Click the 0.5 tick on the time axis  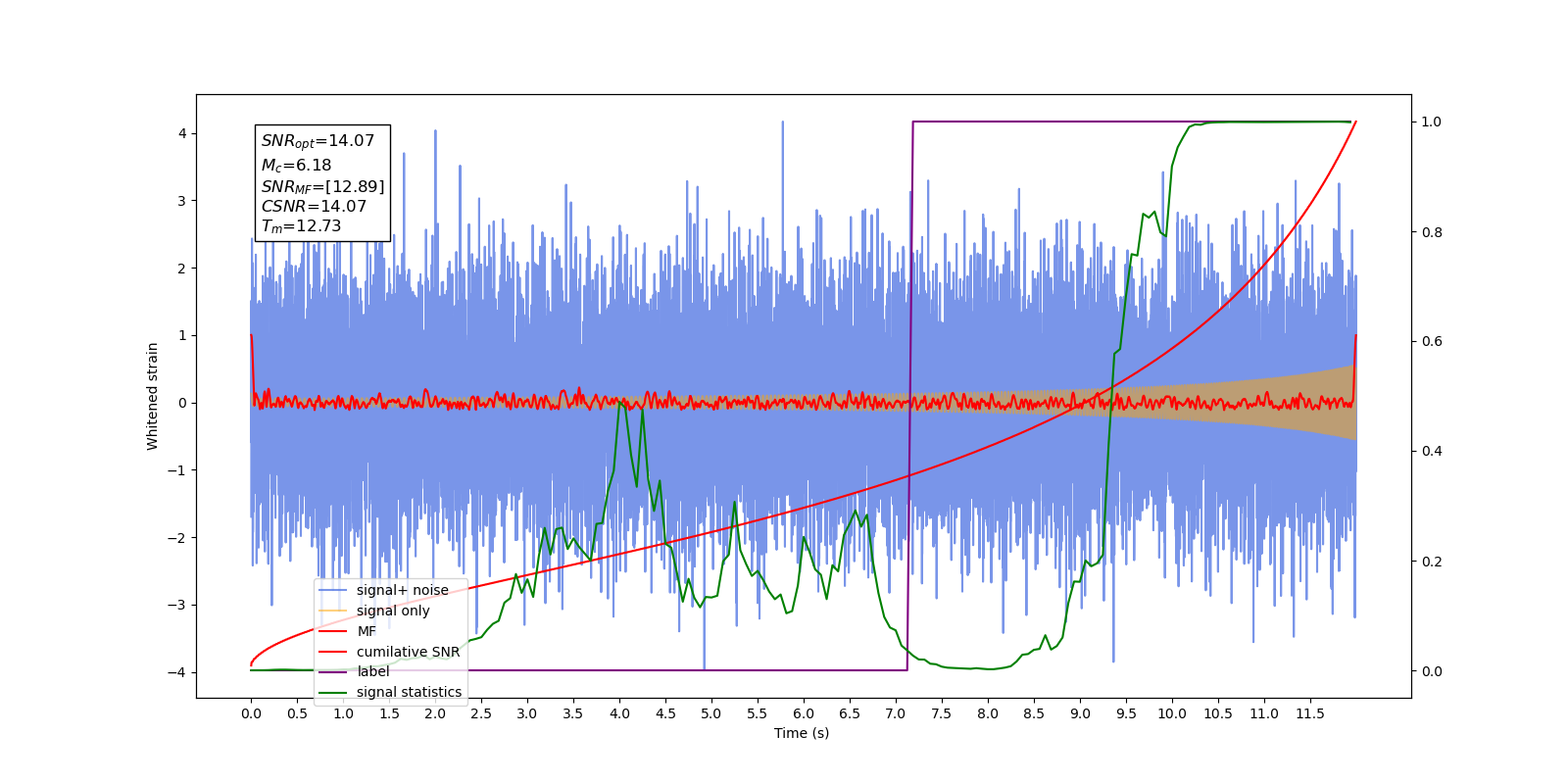pyautogui.click(x=297, y=713)
